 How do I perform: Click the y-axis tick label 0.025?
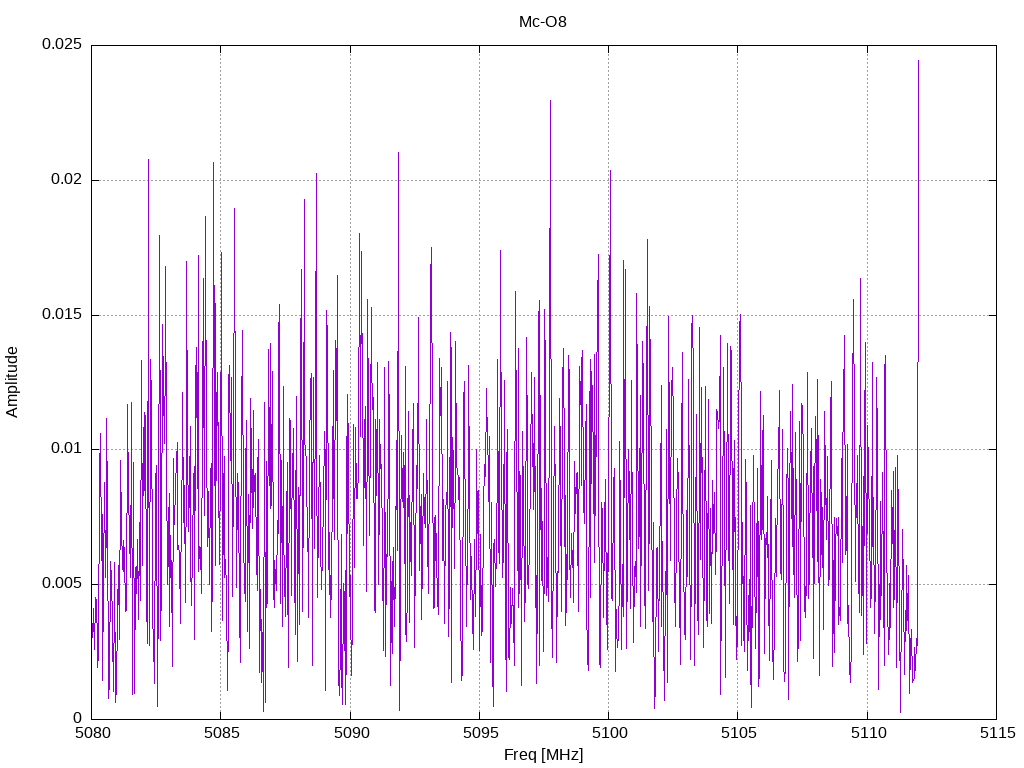point(62,44)
